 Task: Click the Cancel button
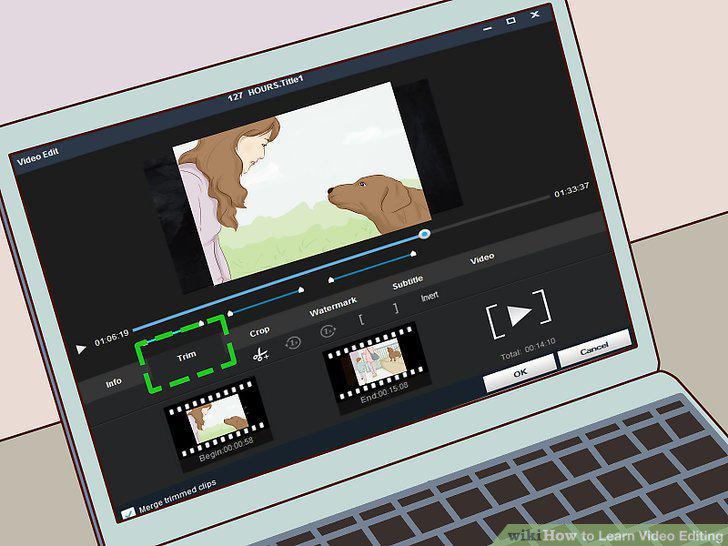tap(594, 348)
